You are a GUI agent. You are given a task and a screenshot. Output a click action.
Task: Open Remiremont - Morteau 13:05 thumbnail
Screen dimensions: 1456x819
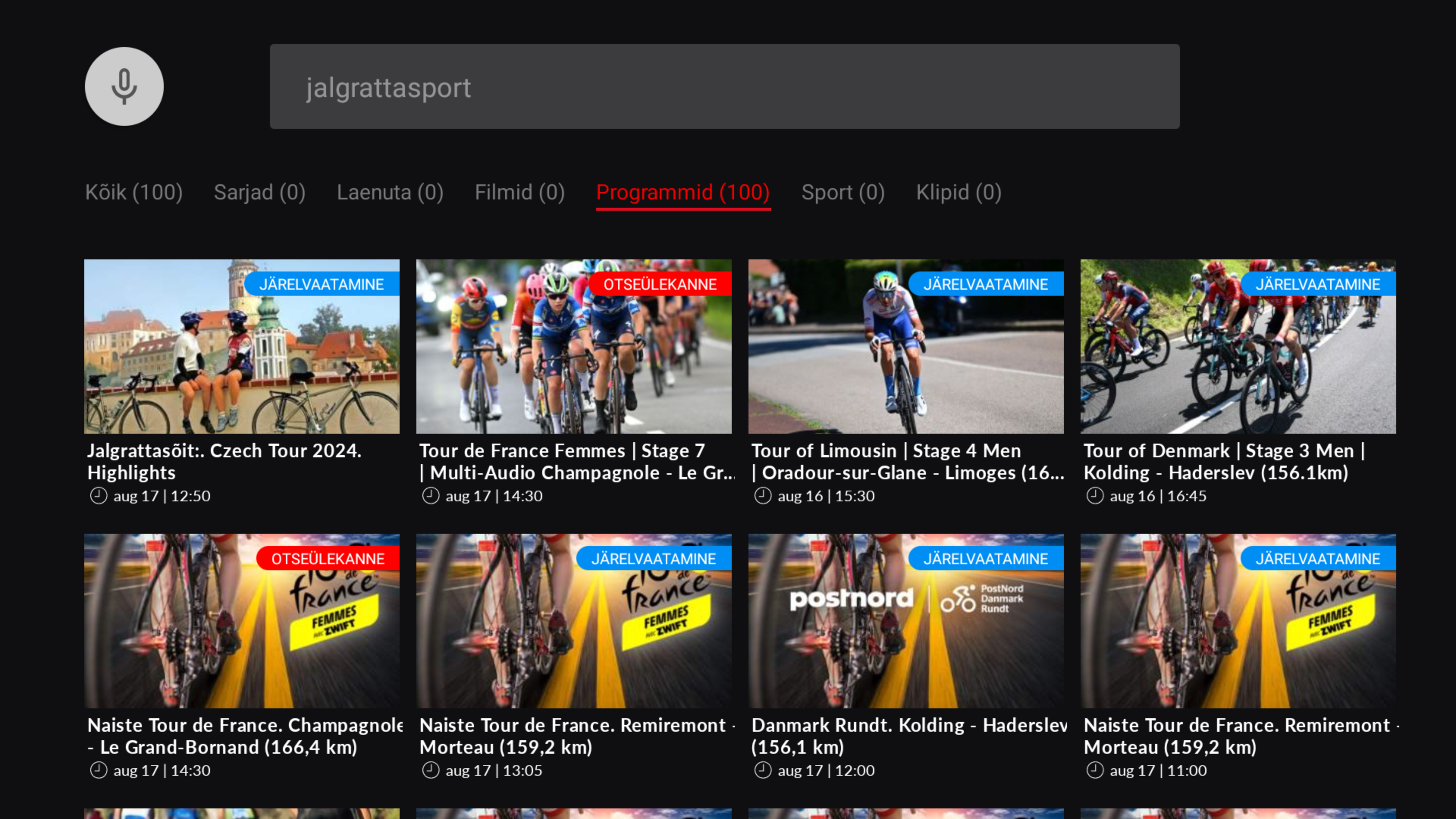574,621
